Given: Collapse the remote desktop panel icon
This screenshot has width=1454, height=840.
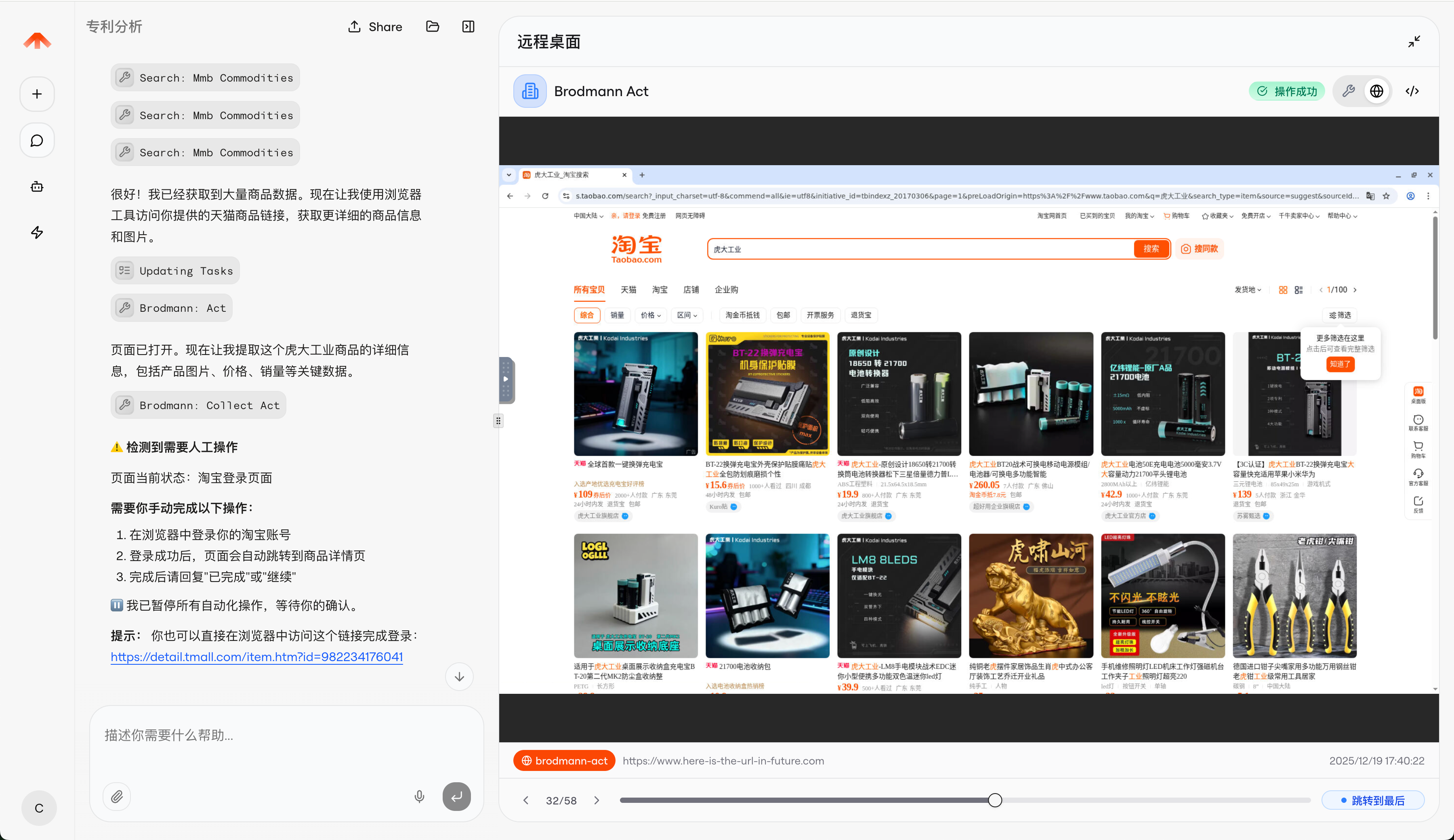Looking at the screenshot, I should [x=1415, y=41].
